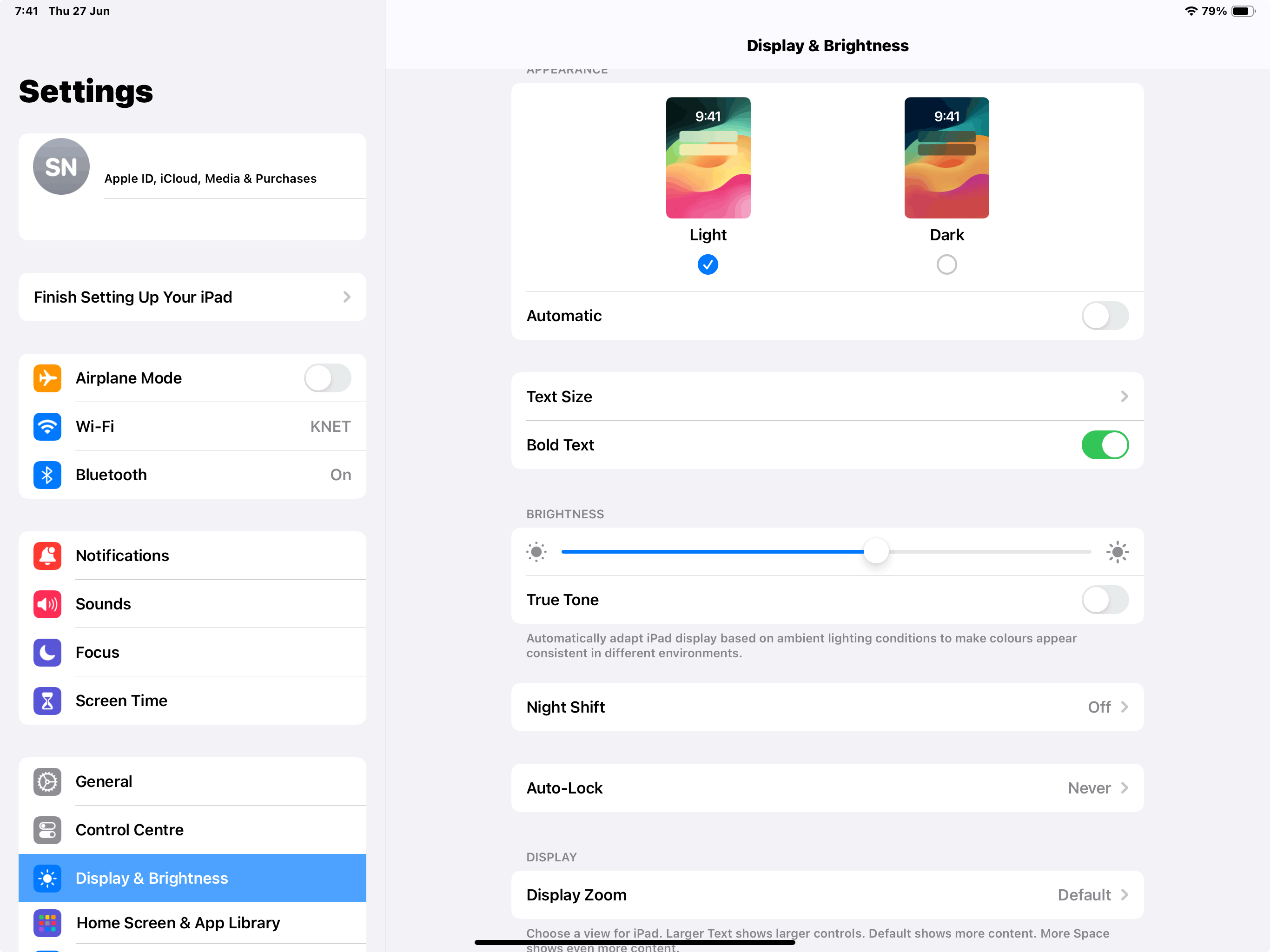1270x952 pixels.
Task: Tap the Display & Brightness sun icon
Action: click(47, 878)
